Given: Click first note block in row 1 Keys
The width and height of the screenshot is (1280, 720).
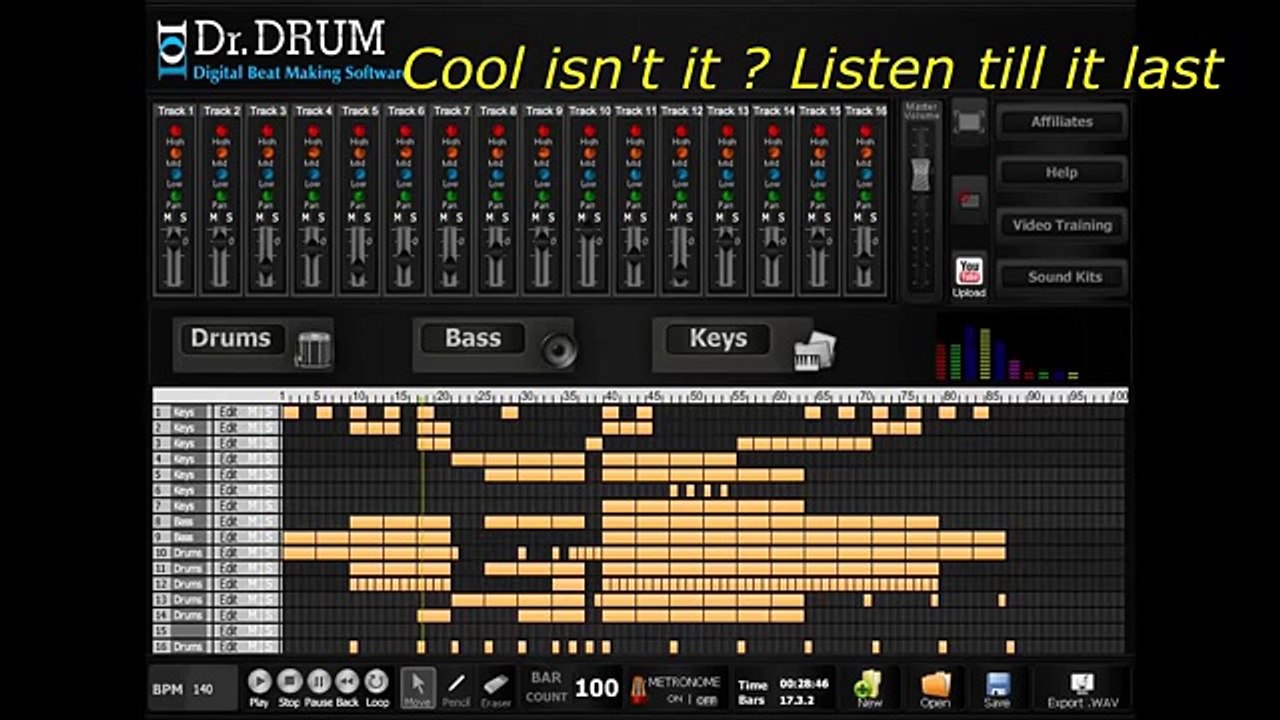Looking at the screenshot, I should pyautogui.click(x=291, y=412).
